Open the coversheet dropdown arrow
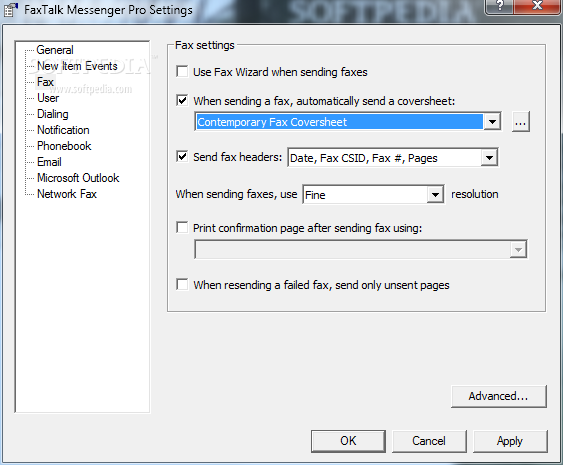 (x=492, y=122)
